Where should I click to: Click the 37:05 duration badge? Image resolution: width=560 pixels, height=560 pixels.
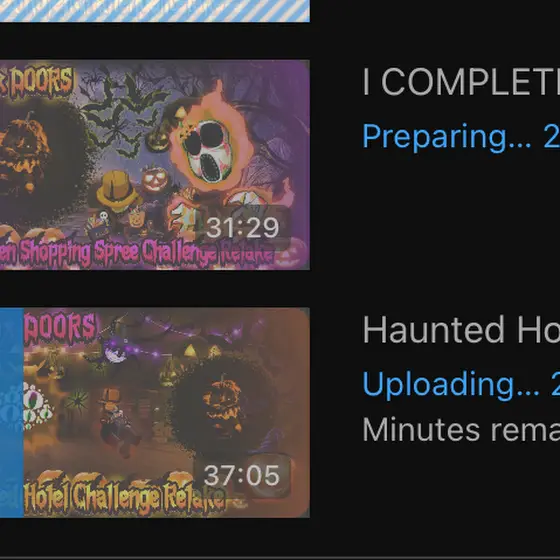click(x=242, y=475)
